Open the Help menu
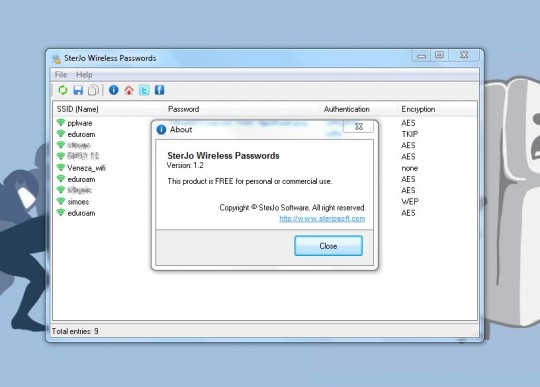 (x=84, y=75)
